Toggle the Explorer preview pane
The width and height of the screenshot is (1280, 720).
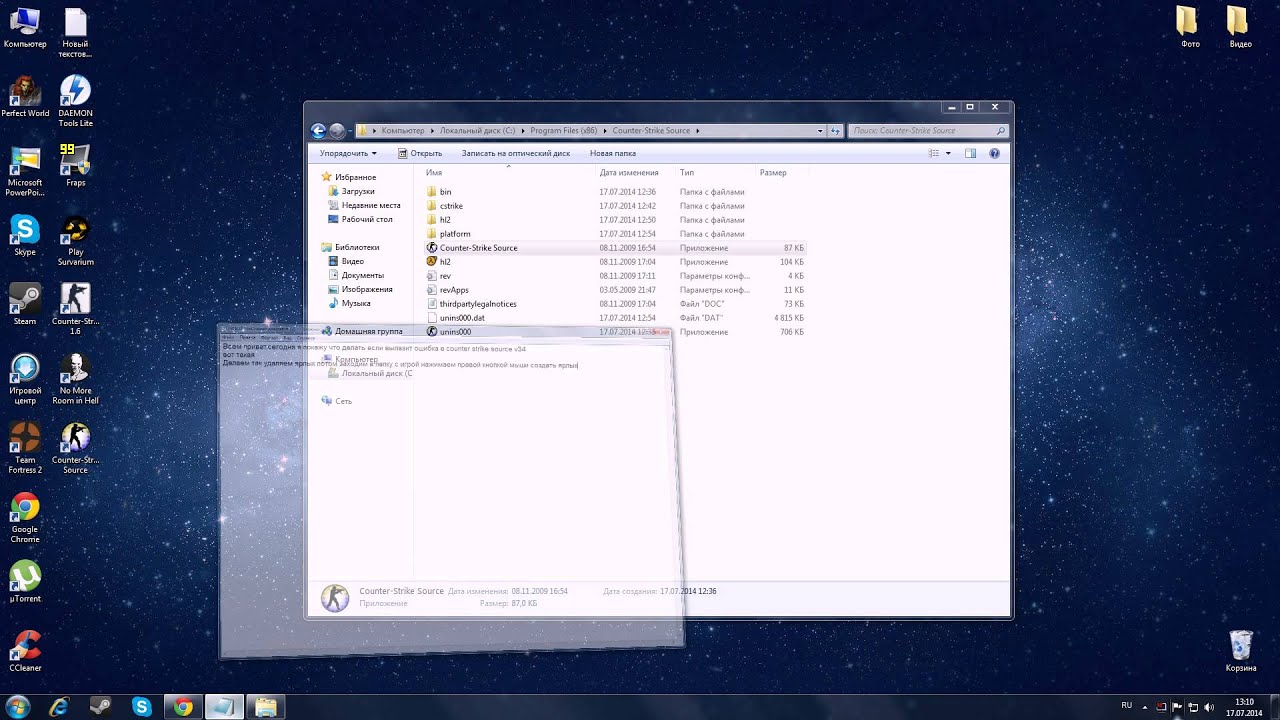coord(970,153)
